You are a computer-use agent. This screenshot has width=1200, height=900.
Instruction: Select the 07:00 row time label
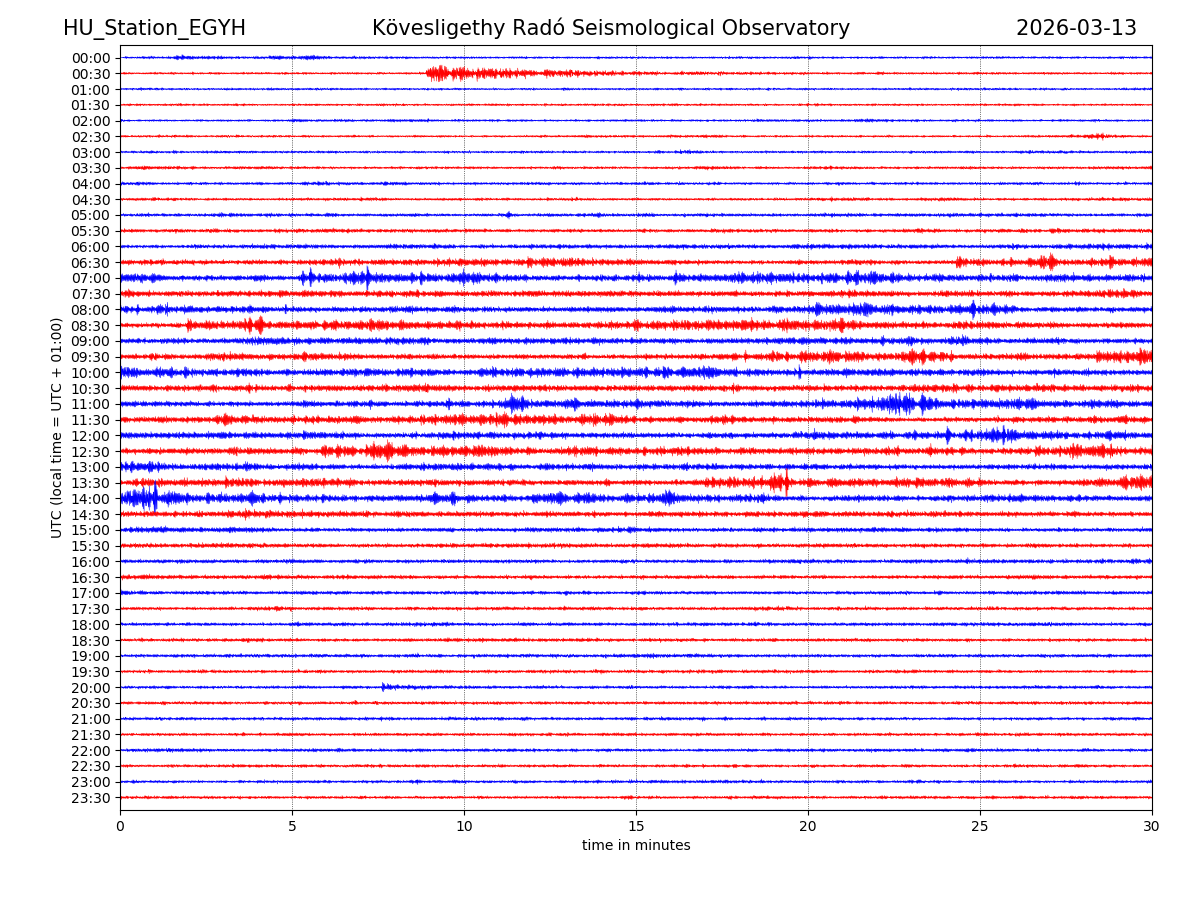click(x=90, y=278)
